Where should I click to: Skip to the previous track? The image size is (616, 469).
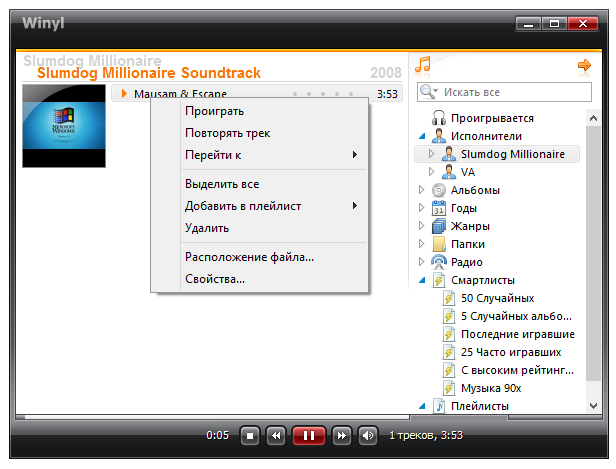(x=276, y=435)
